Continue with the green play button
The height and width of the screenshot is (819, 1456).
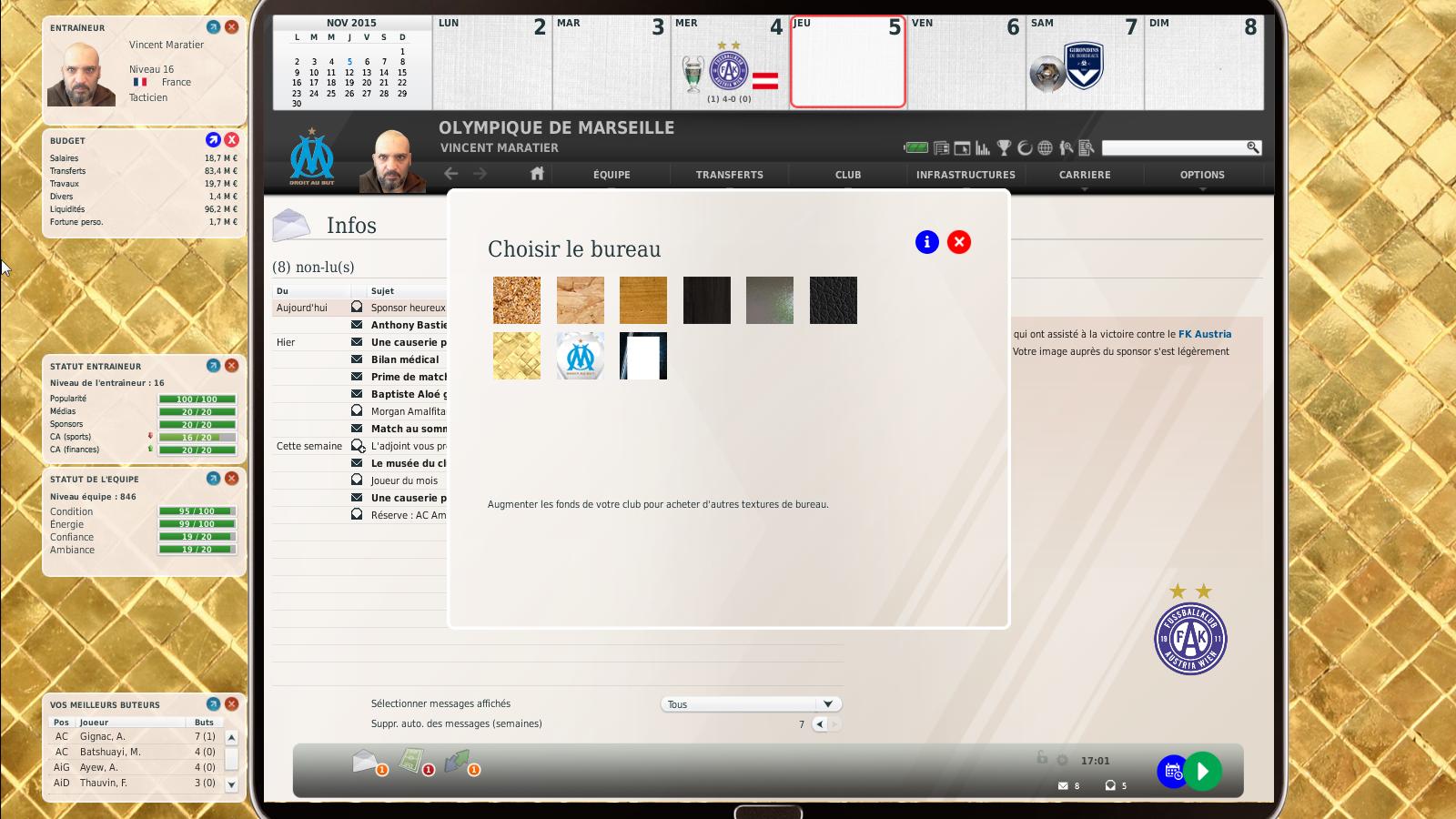(x=1203, y=772)
